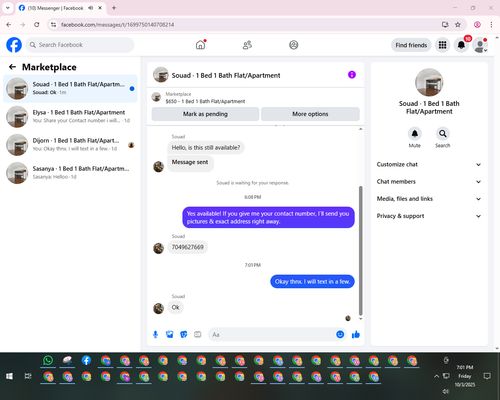Open the Windows notification center icon
The height and width of the screenshot is (400, 500).
coord(487,376)
